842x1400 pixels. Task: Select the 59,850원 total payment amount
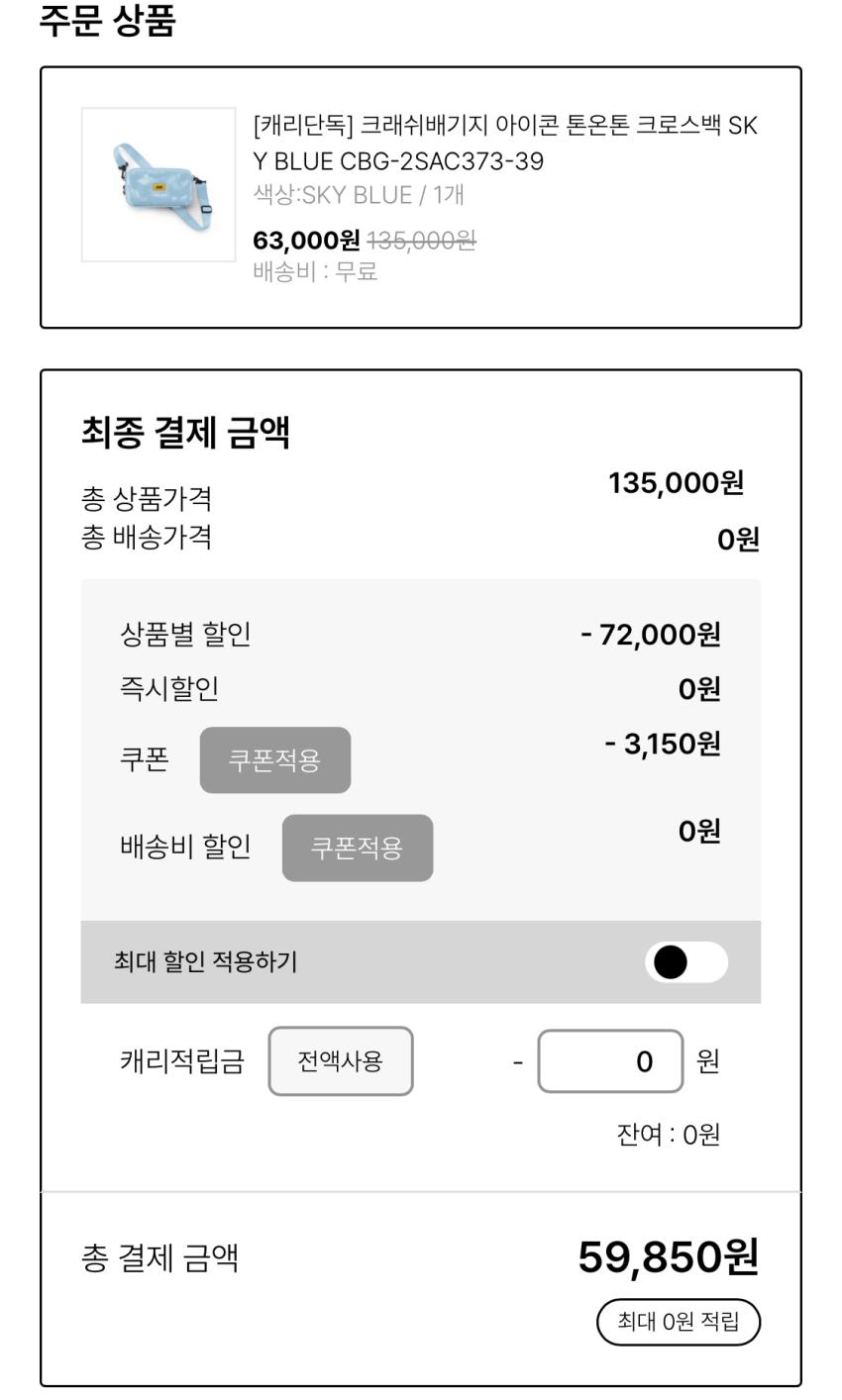click(669, 1257)
